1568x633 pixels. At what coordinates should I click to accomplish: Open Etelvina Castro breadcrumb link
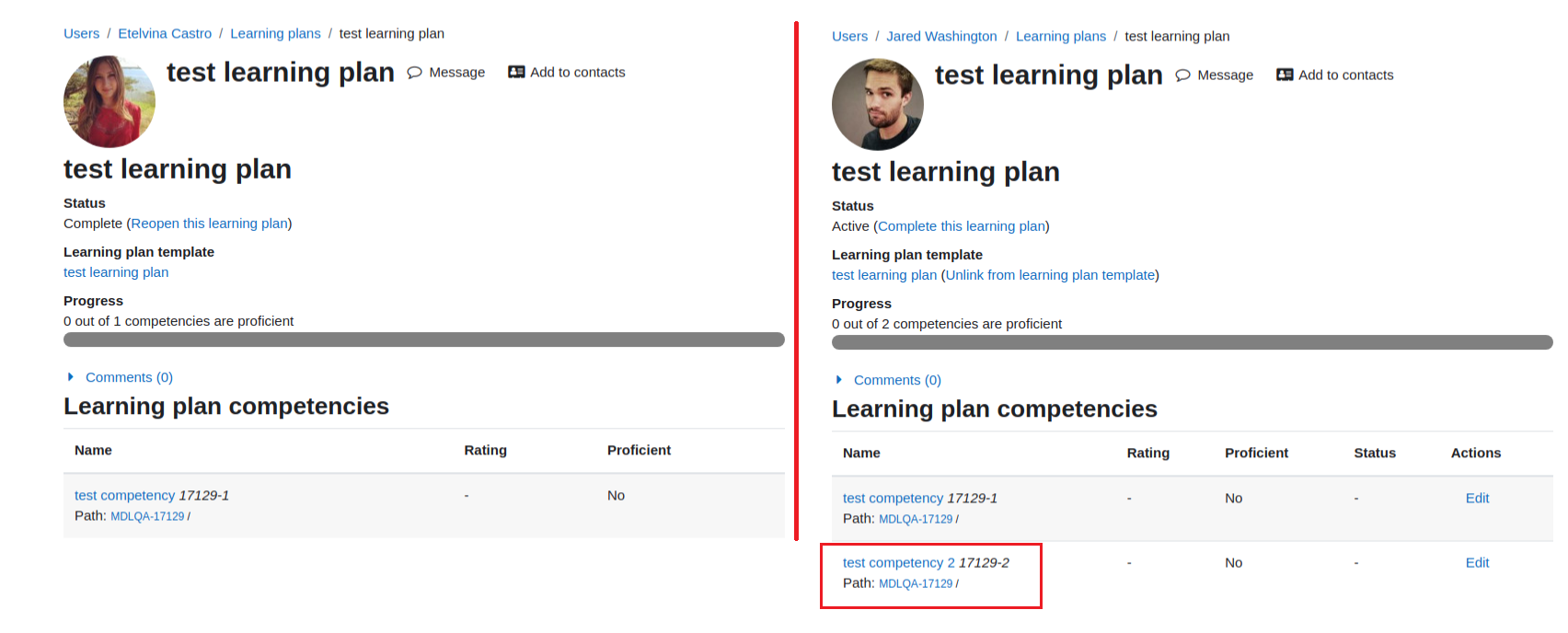(x=165, y=34)
